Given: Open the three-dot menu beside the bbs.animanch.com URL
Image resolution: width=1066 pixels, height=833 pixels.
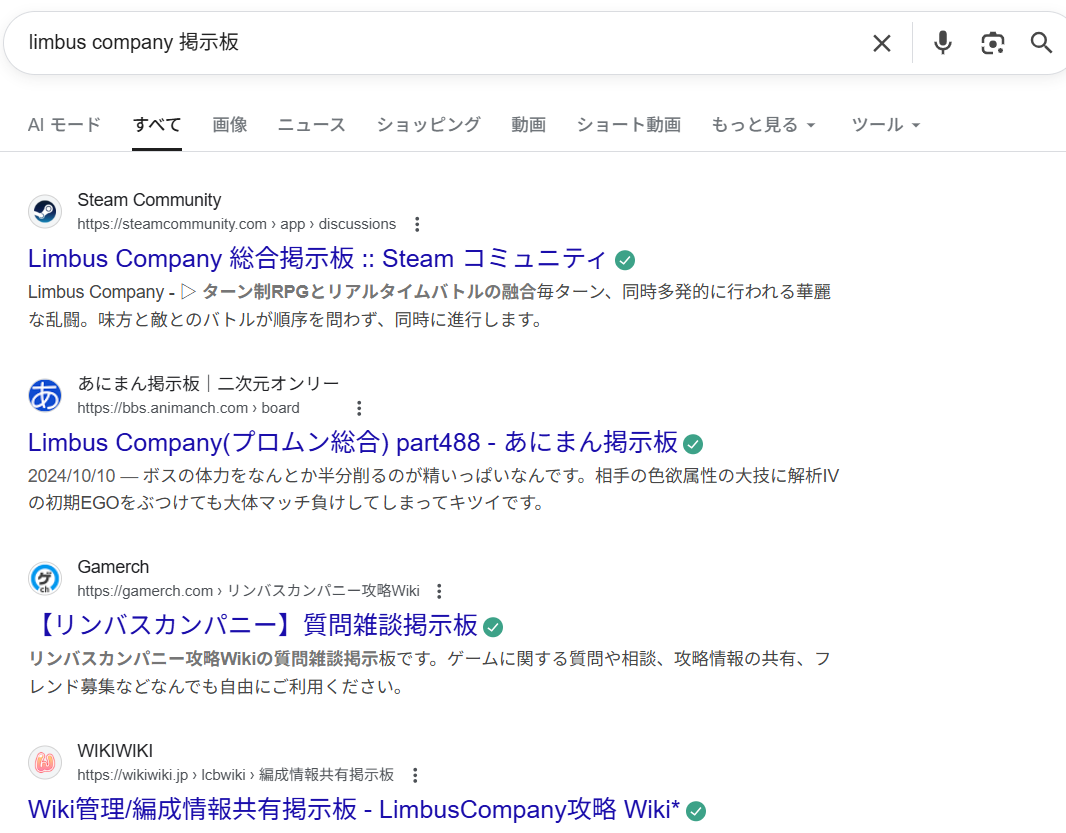Looking at the screenshot, I should (359, 408).
